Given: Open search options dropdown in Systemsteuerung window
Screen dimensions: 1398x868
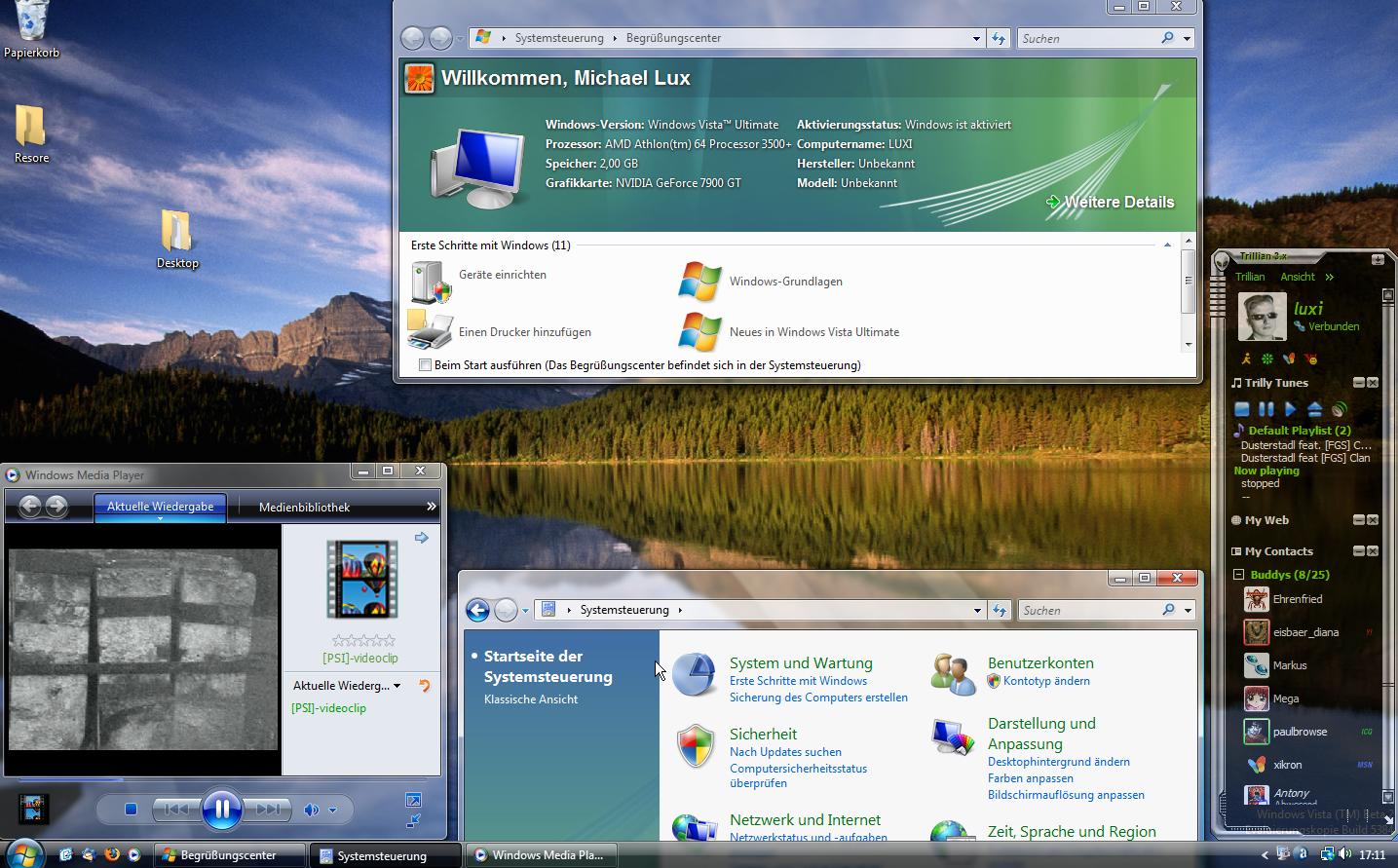Looking at the screenshot, I should pyautogui.click(x=1188, y=610).
